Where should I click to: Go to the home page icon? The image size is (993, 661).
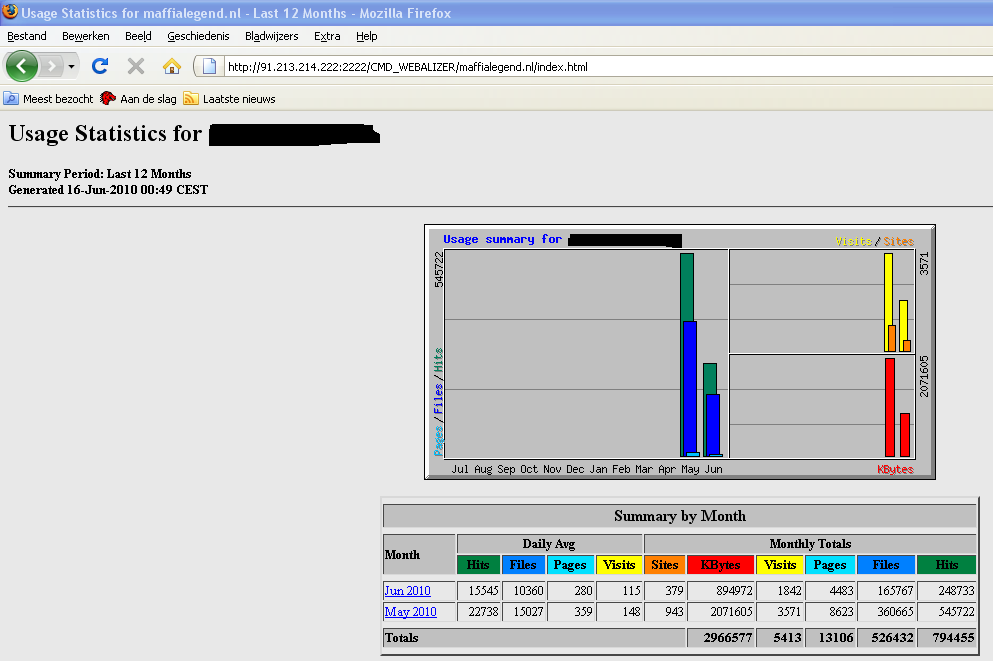172,66
